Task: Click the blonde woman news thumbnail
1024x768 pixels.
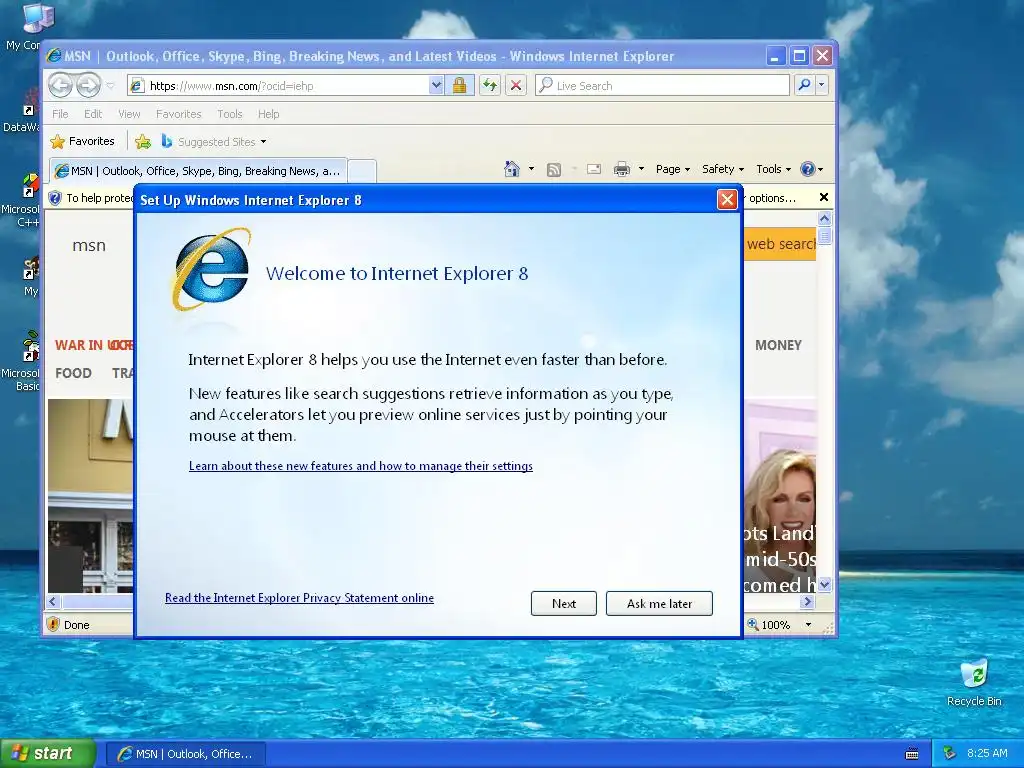Action: click(780, 496)
